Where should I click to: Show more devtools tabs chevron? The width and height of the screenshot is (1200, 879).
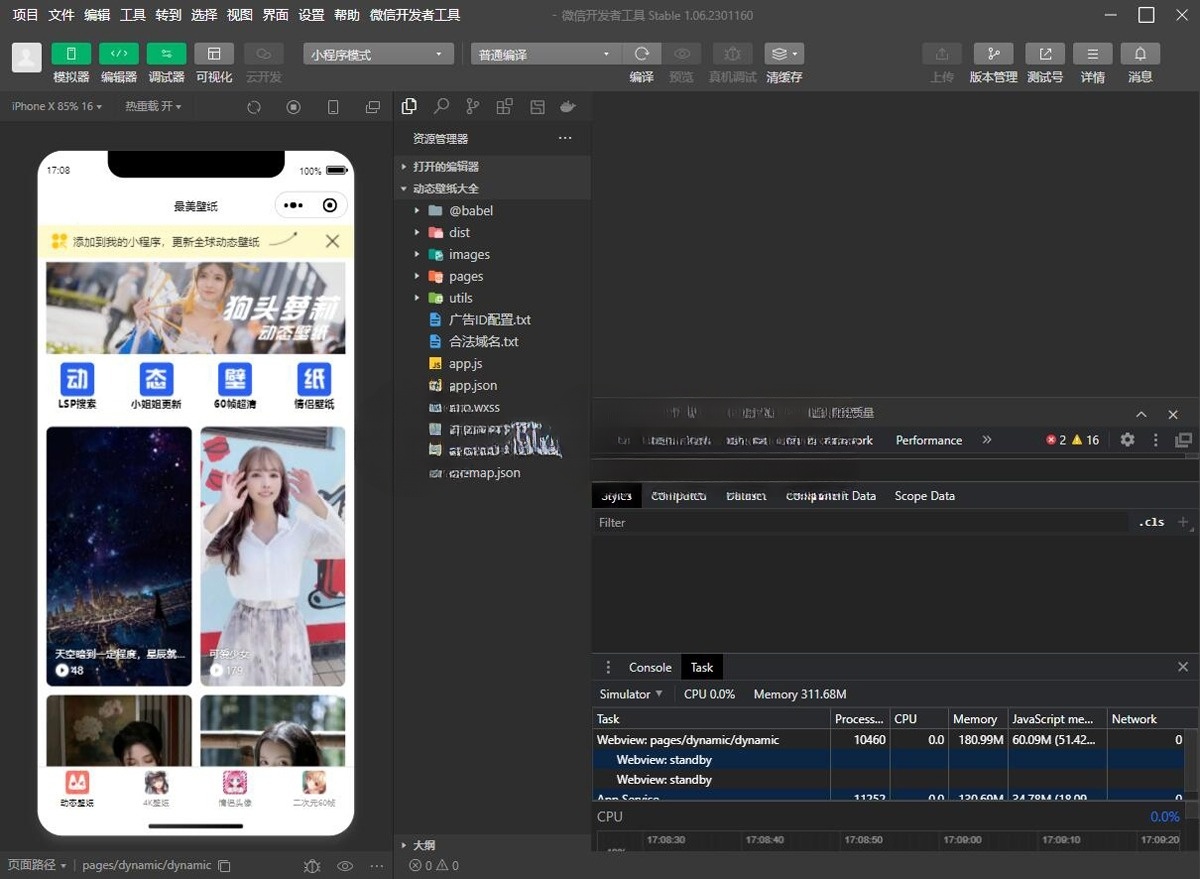click(987, 440)
